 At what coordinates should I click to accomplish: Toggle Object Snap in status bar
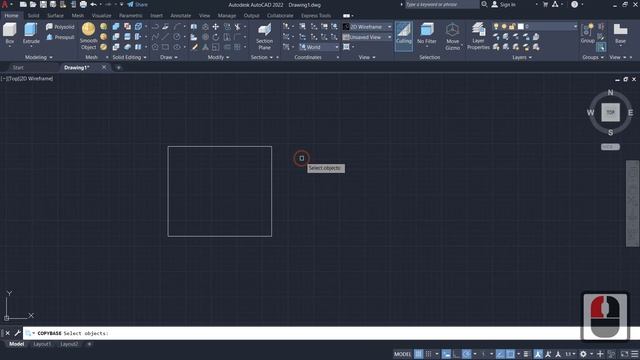(x=510, y=354)
